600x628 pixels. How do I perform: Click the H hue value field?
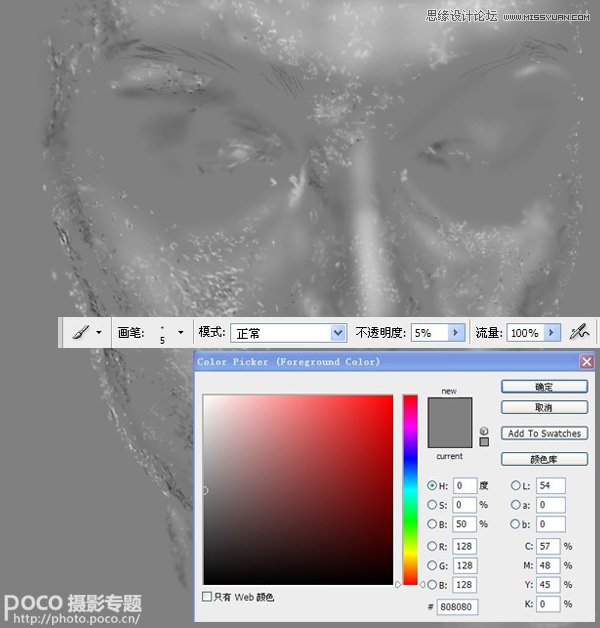(x=465, y=485)
